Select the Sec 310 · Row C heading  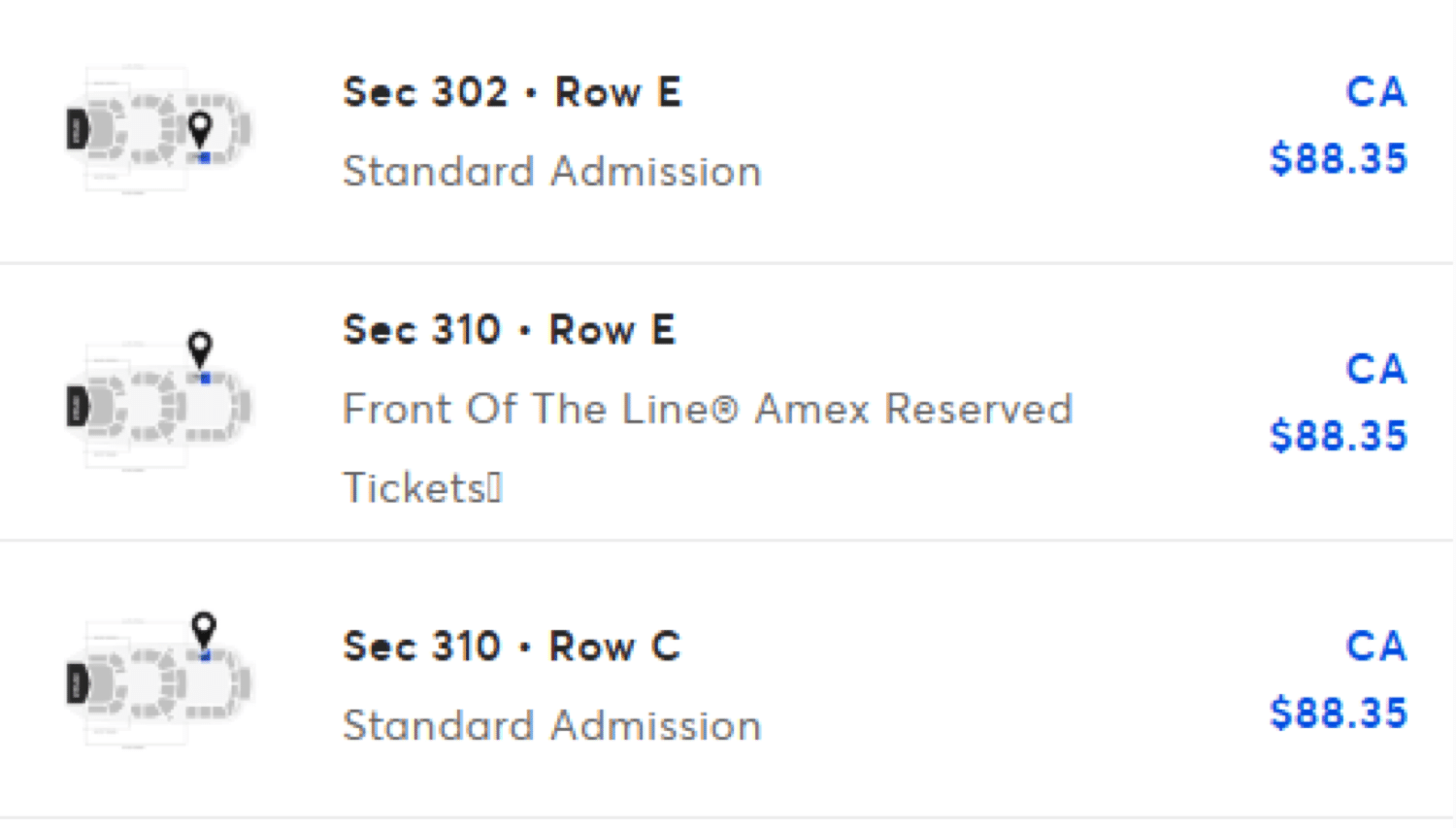[512, 647]
